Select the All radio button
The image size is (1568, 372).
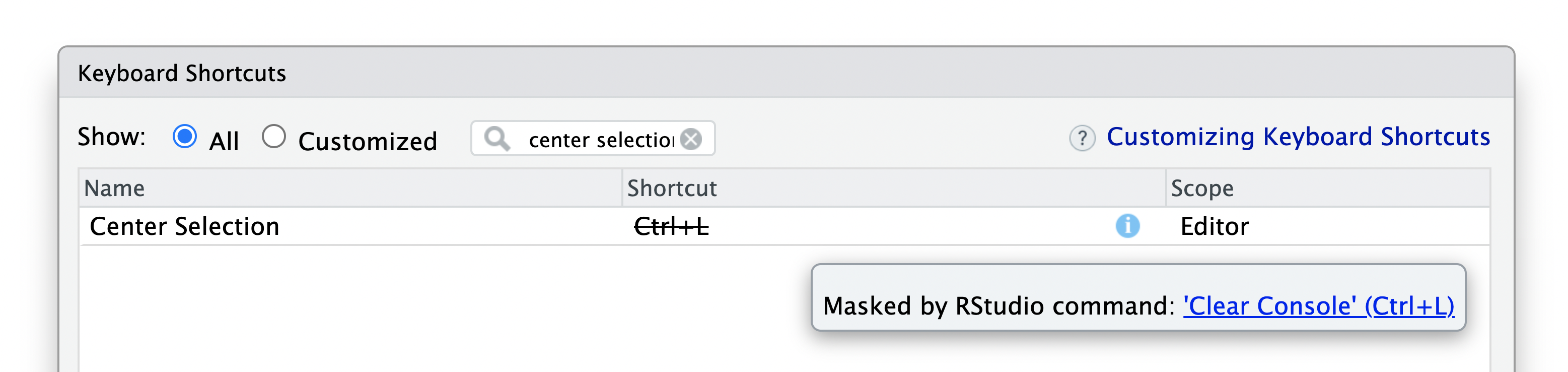coord(184,137)
